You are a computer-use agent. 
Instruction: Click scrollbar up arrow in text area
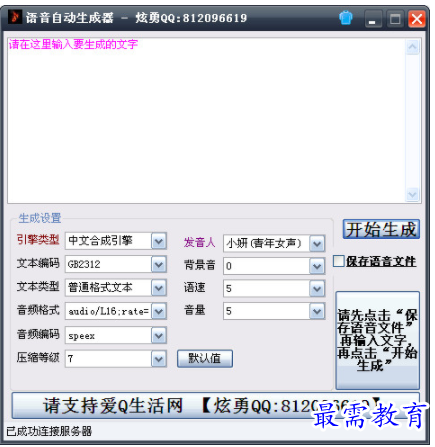tap(412, 47)
